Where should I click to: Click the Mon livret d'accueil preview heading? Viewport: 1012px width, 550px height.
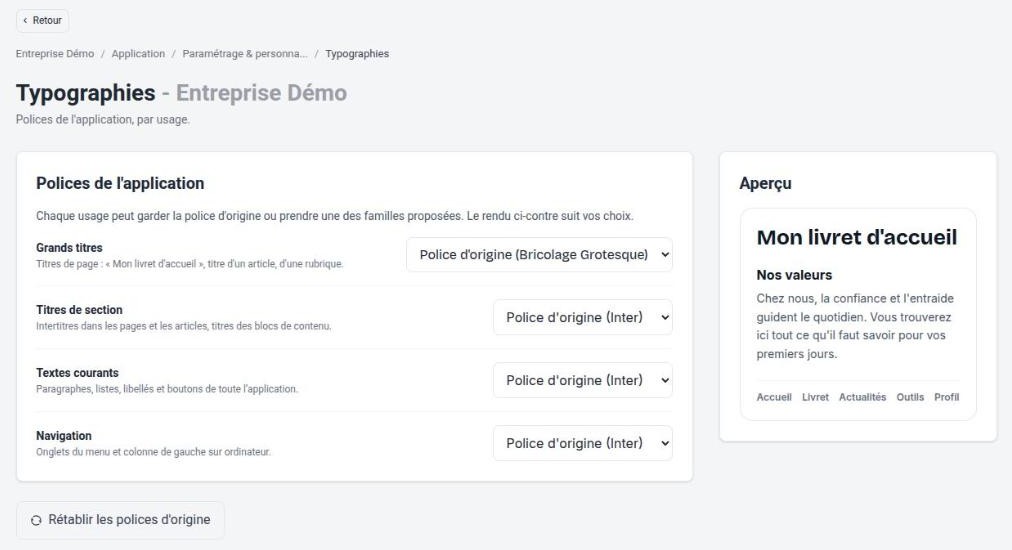click(x=856, y=238)
